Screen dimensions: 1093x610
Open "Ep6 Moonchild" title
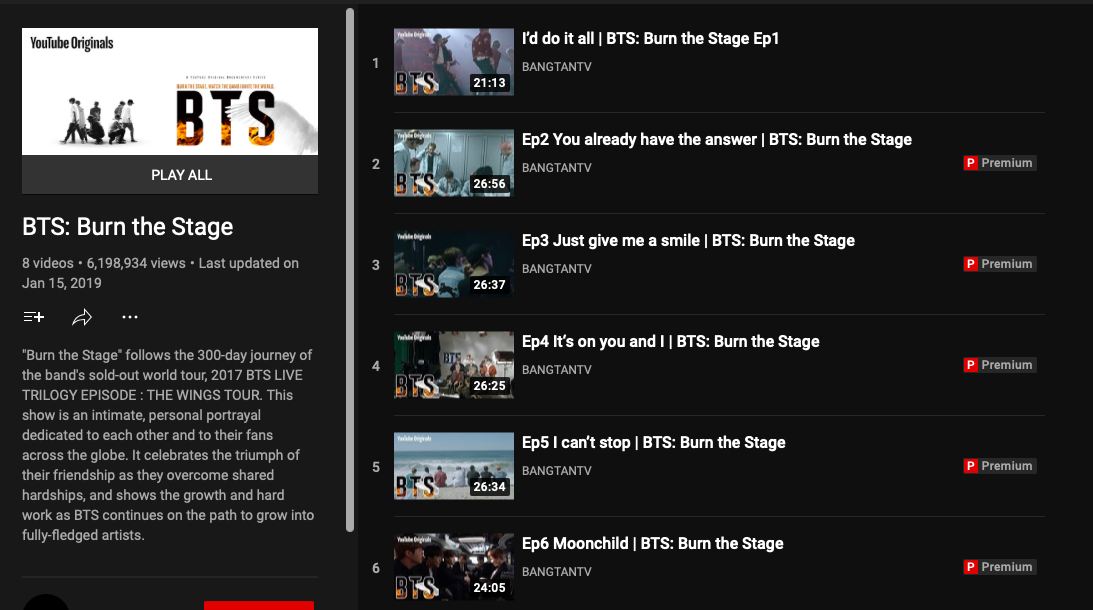tap(652, 544)
